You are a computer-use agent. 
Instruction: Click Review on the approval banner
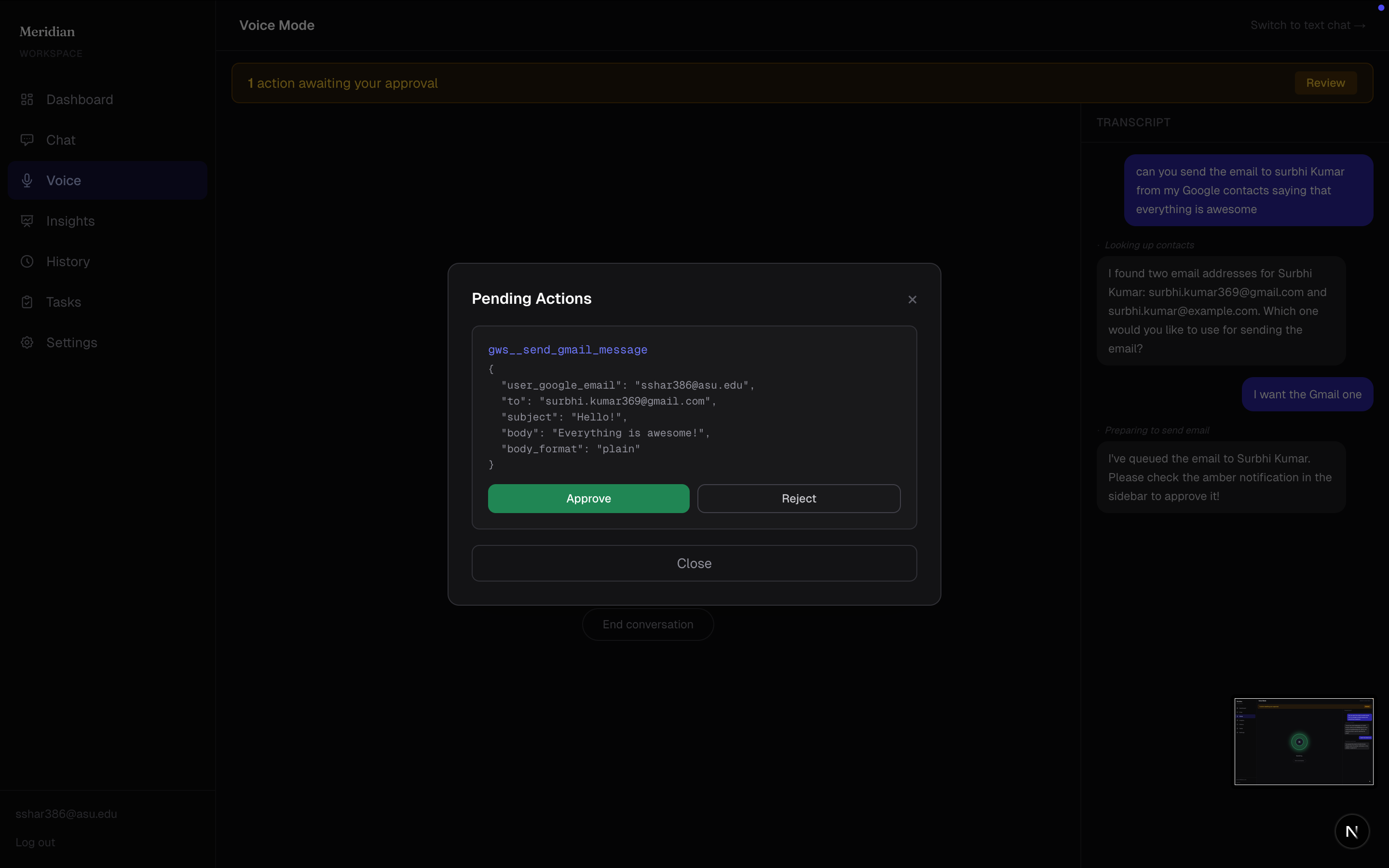tap(1325, 83)
